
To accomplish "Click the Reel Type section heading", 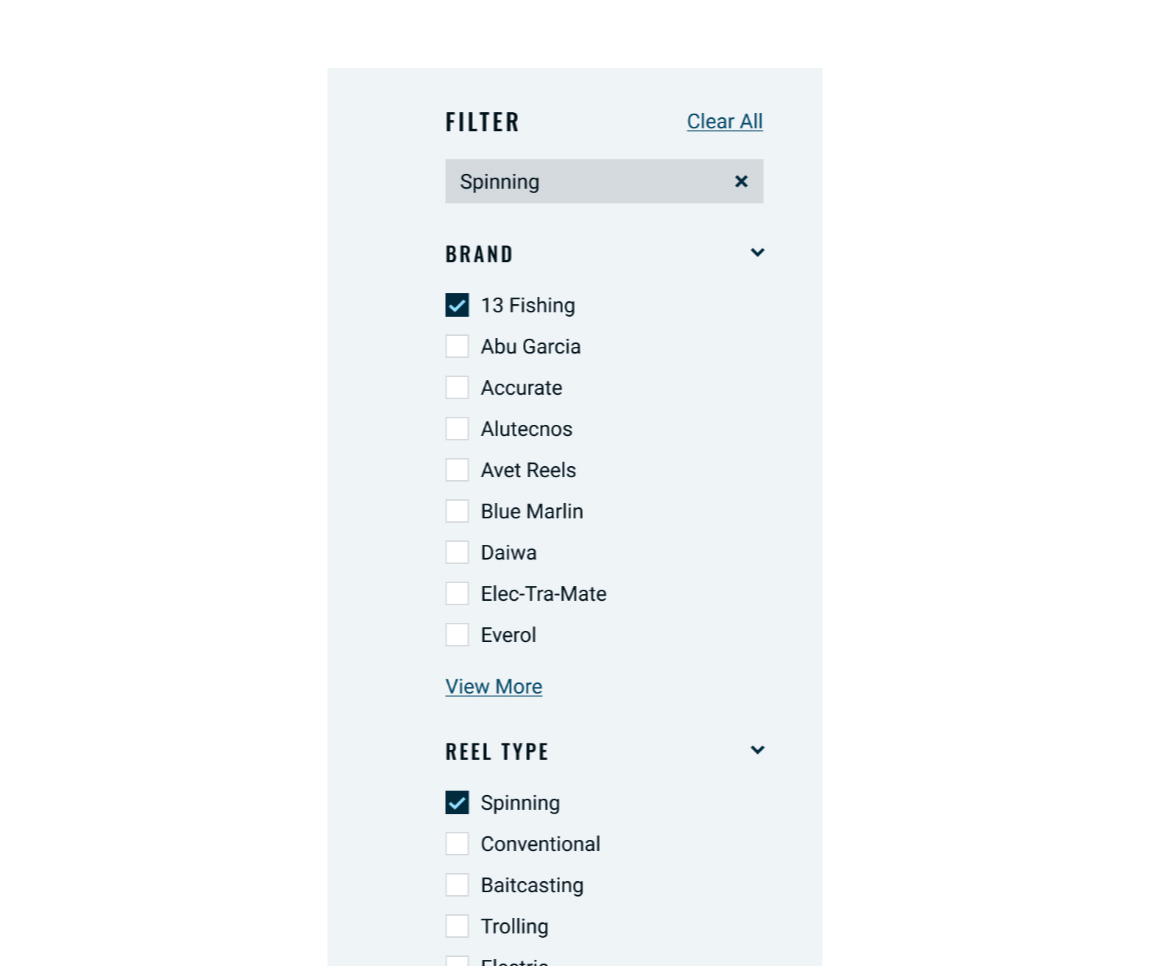I will click(497, 752).
